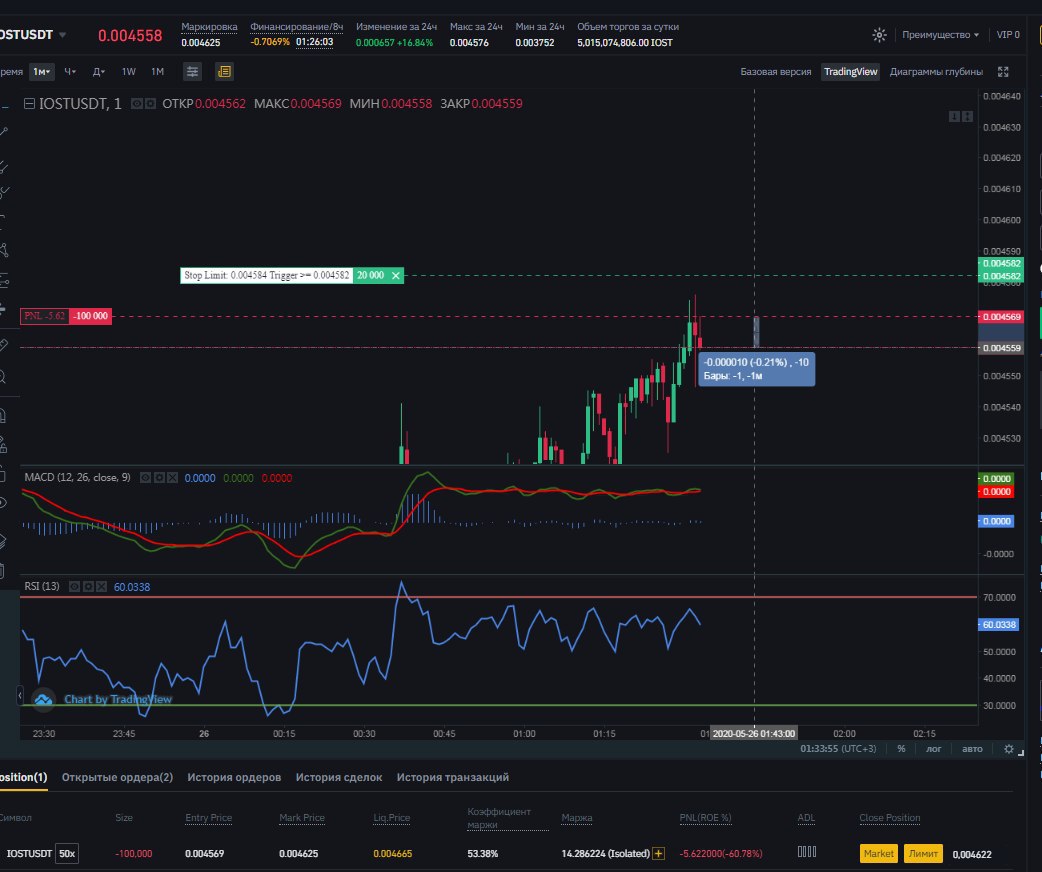This screenshot has height=872, width=1042.
Task: Delete drawings with trash icon
Action: pos(3,571)
